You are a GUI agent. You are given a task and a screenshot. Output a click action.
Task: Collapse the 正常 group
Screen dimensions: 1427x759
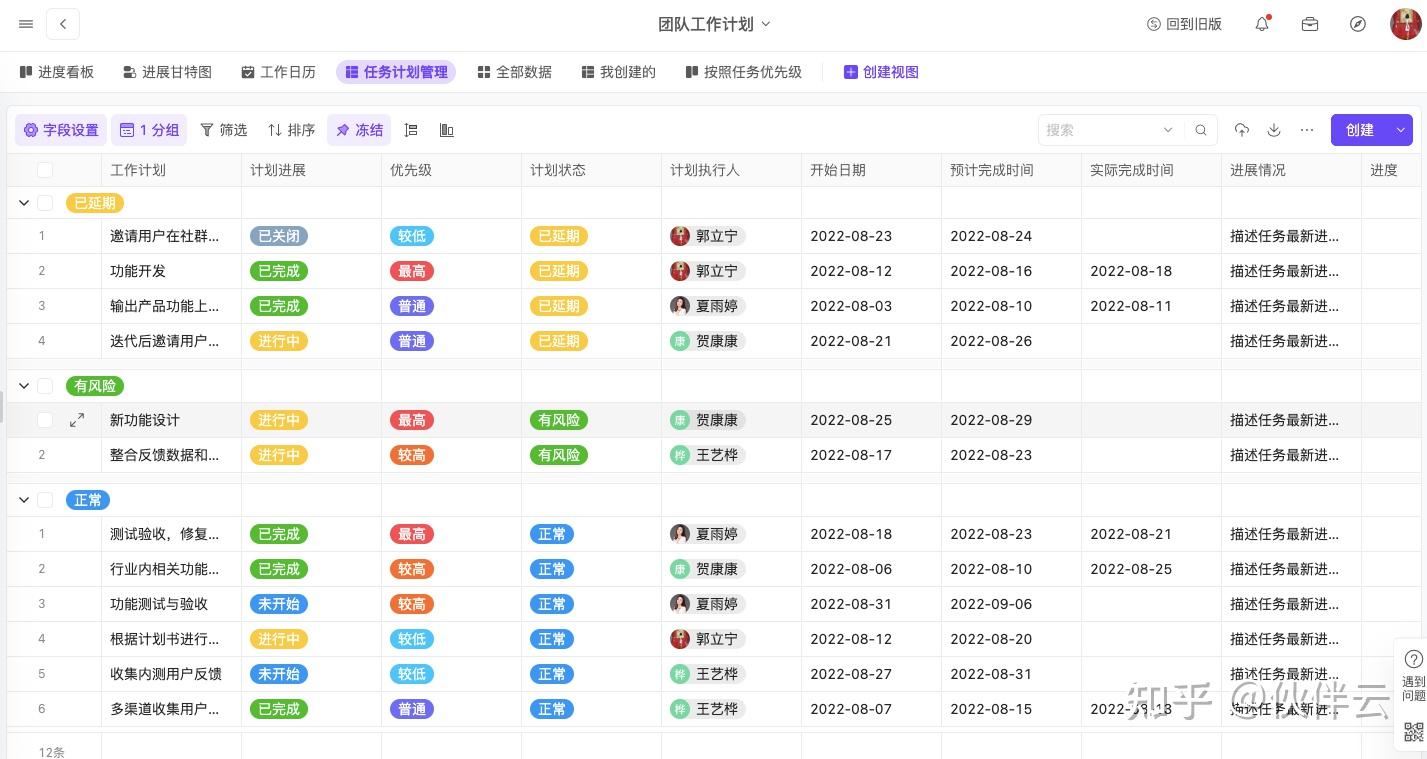click(24, 500)
